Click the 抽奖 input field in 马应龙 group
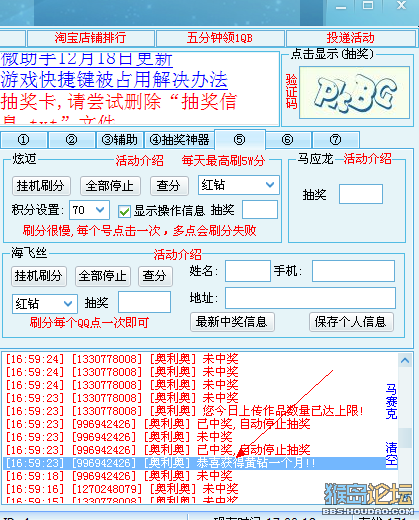 pyautogui.click(x=361, y=194)
